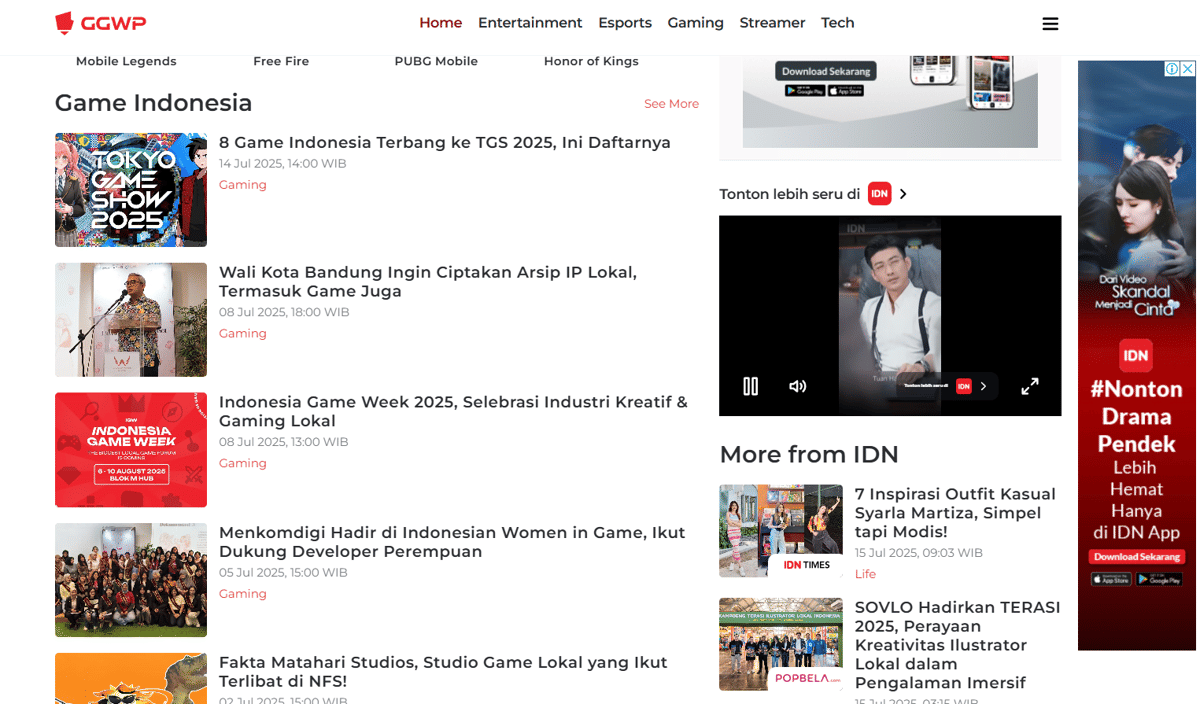Click Google Play badge on side drama ad
Viewport: 1200px width, 704px height.
click(1160, 579)
